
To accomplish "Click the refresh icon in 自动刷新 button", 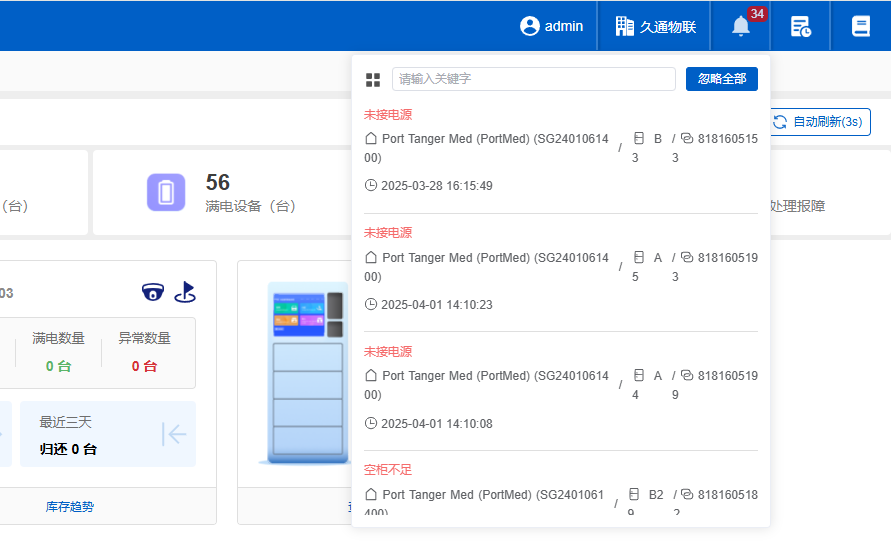I will (780, 122).
